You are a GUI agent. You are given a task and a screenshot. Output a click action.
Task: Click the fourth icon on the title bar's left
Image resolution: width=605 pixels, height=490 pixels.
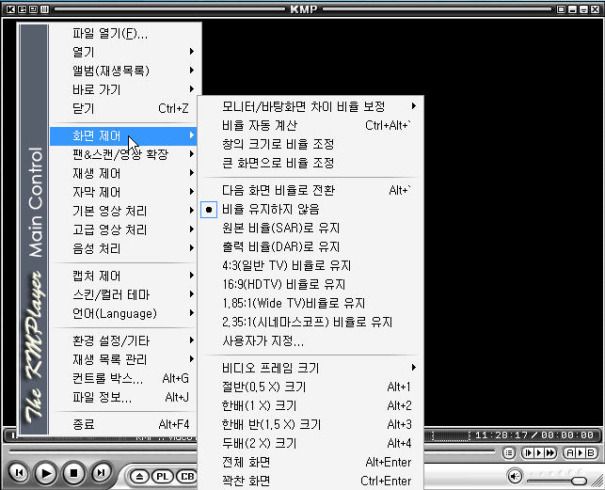tap(44, 9)
